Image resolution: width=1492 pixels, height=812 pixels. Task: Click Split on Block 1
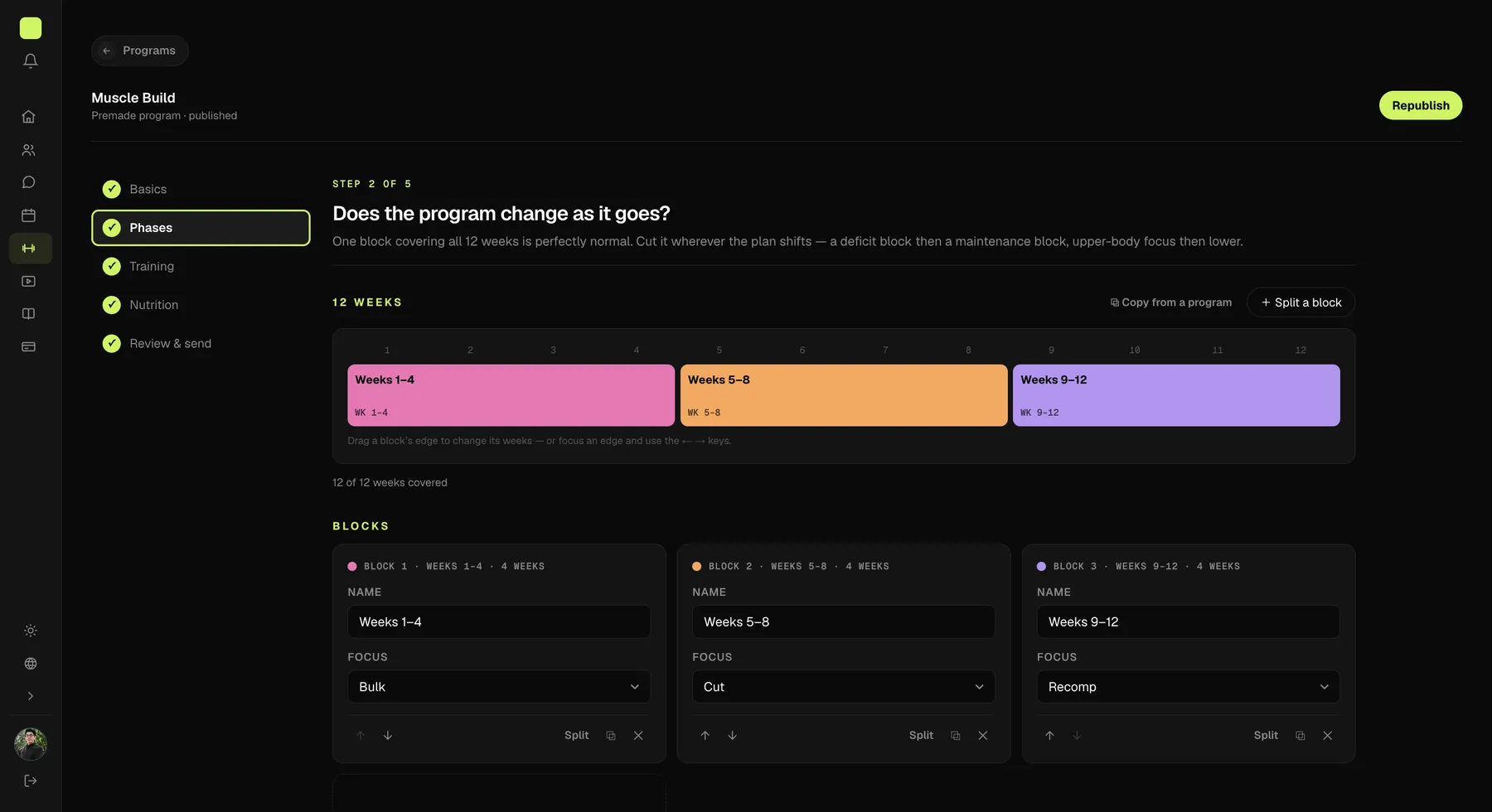tap(577, 736)
